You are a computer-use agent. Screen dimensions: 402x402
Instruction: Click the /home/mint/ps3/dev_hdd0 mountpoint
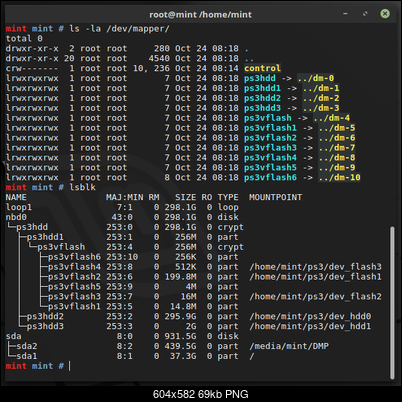tap(310, 316)
